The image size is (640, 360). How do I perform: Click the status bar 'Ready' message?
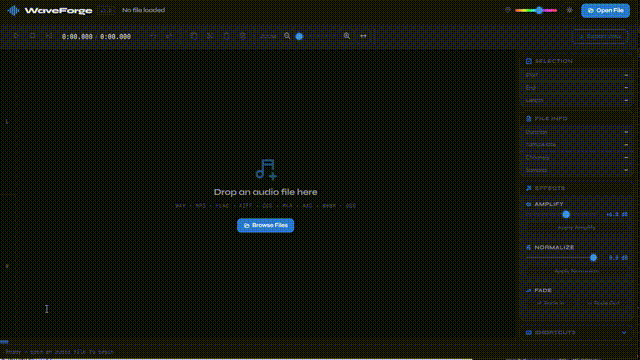[60, 351]
